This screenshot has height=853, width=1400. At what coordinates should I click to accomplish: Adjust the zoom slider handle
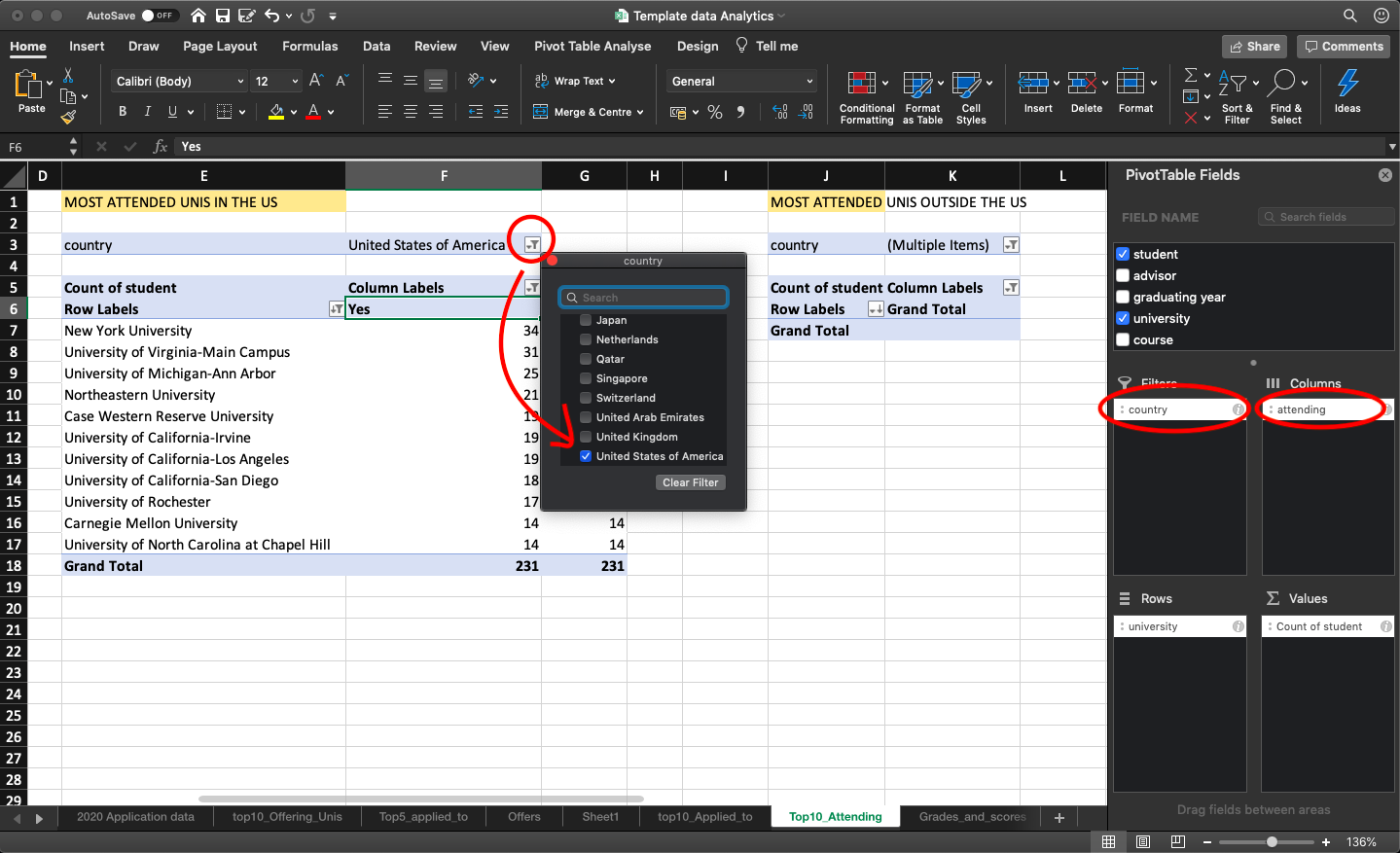1272,841
